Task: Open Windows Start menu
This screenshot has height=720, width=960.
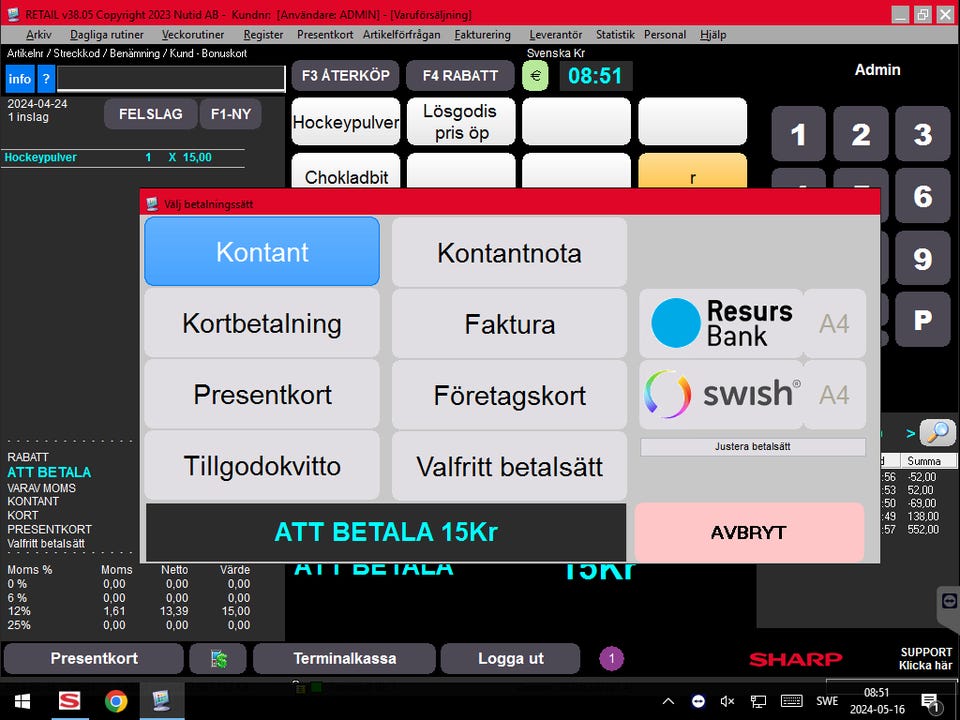Action: [x=22, y=701]
